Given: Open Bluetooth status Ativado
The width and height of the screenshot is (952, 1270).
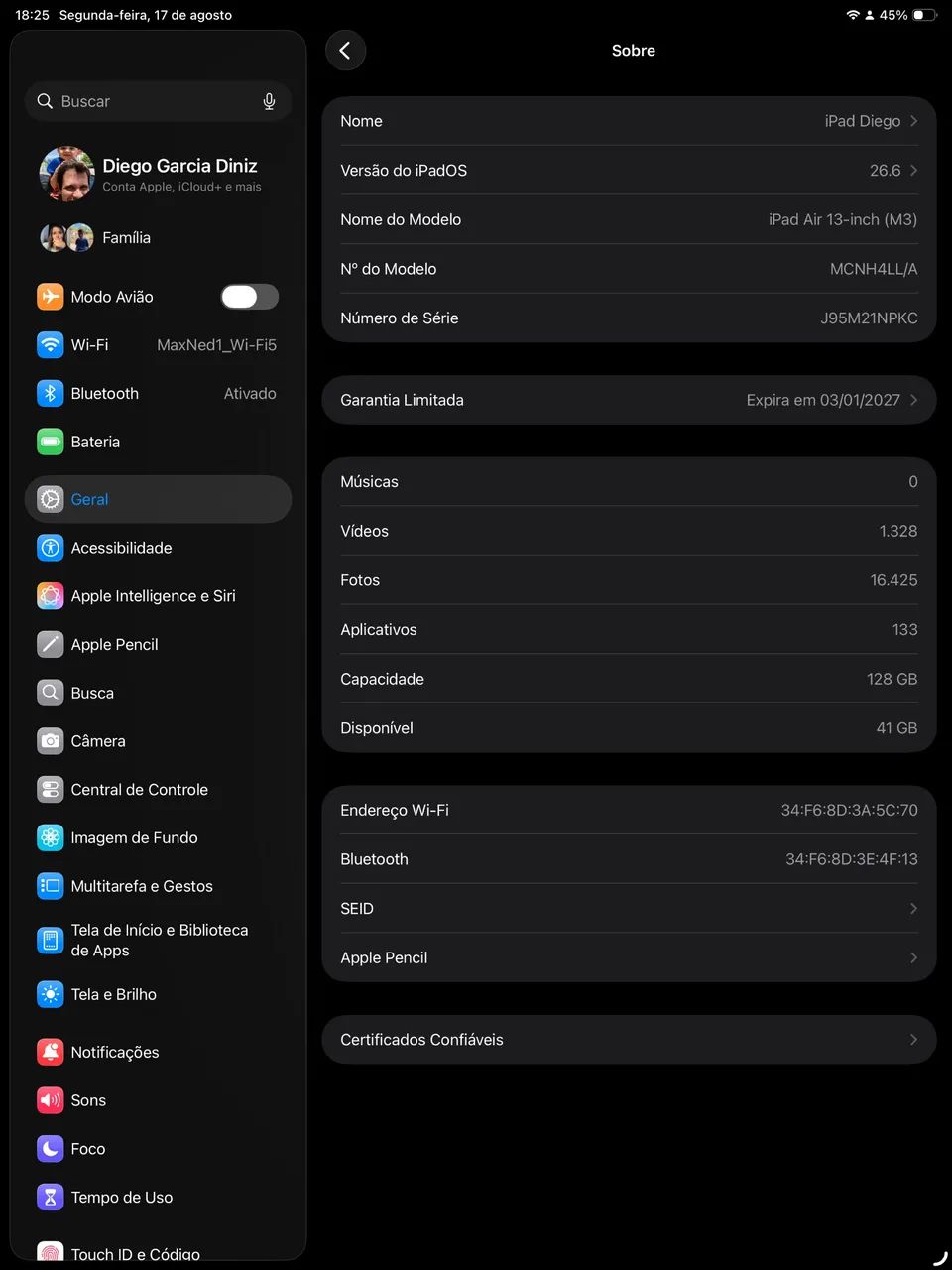Looking at the screenshot, I should coord(250,394).
